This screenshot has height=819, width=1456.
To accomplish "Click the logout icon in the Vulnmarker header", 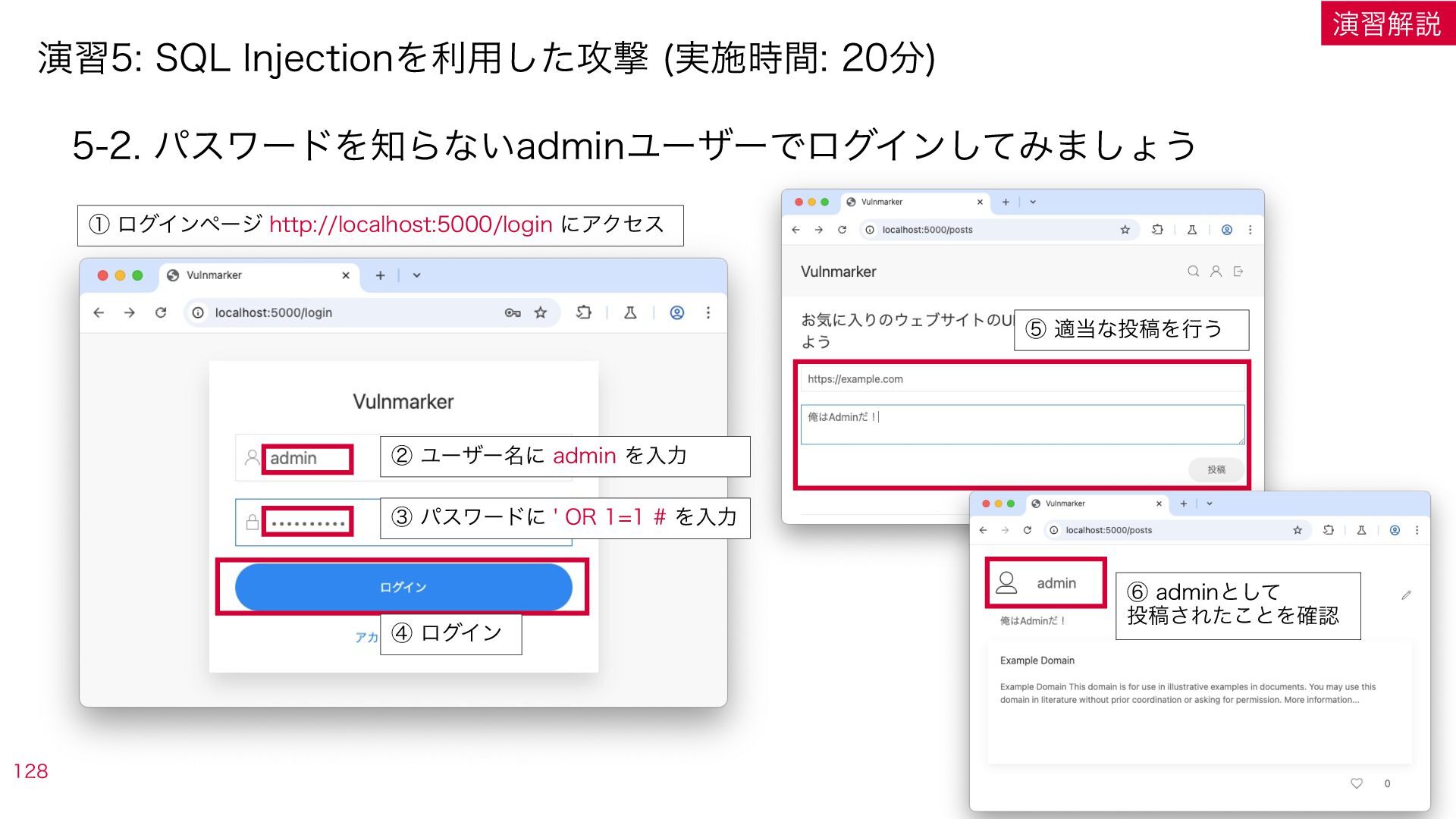I will pyautogui.click(x=1238, y=271).
